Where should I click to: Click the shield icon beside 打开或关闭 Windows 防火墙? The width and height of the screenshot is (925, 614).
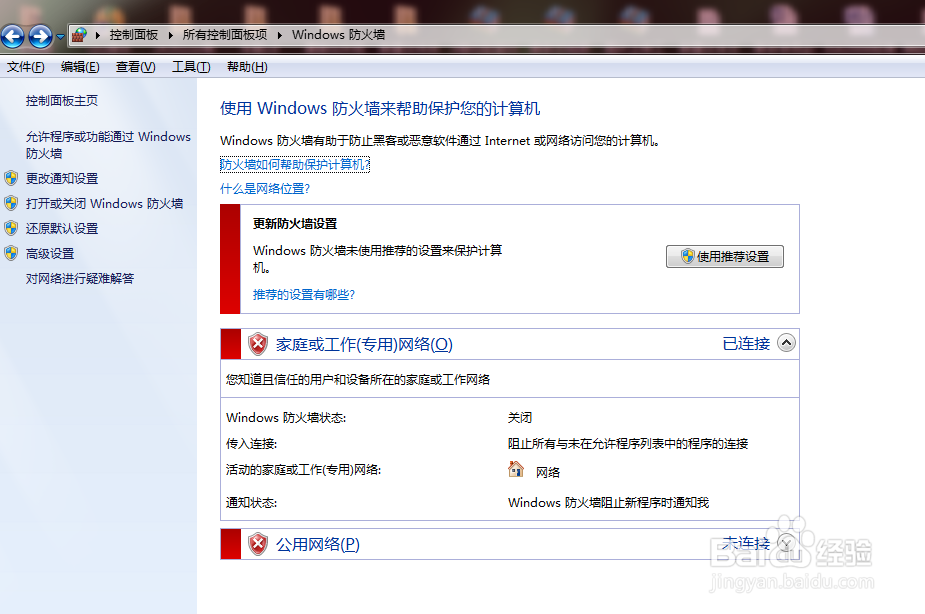[11, 203]
